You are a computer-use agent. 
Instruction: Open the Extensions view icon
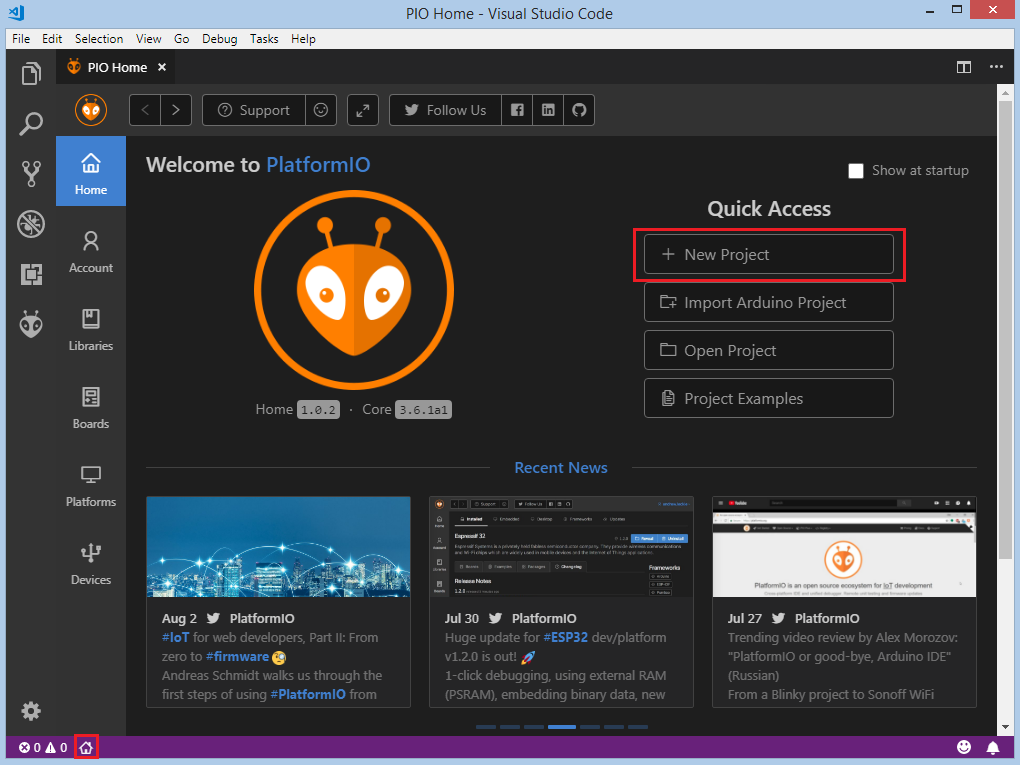31,274
